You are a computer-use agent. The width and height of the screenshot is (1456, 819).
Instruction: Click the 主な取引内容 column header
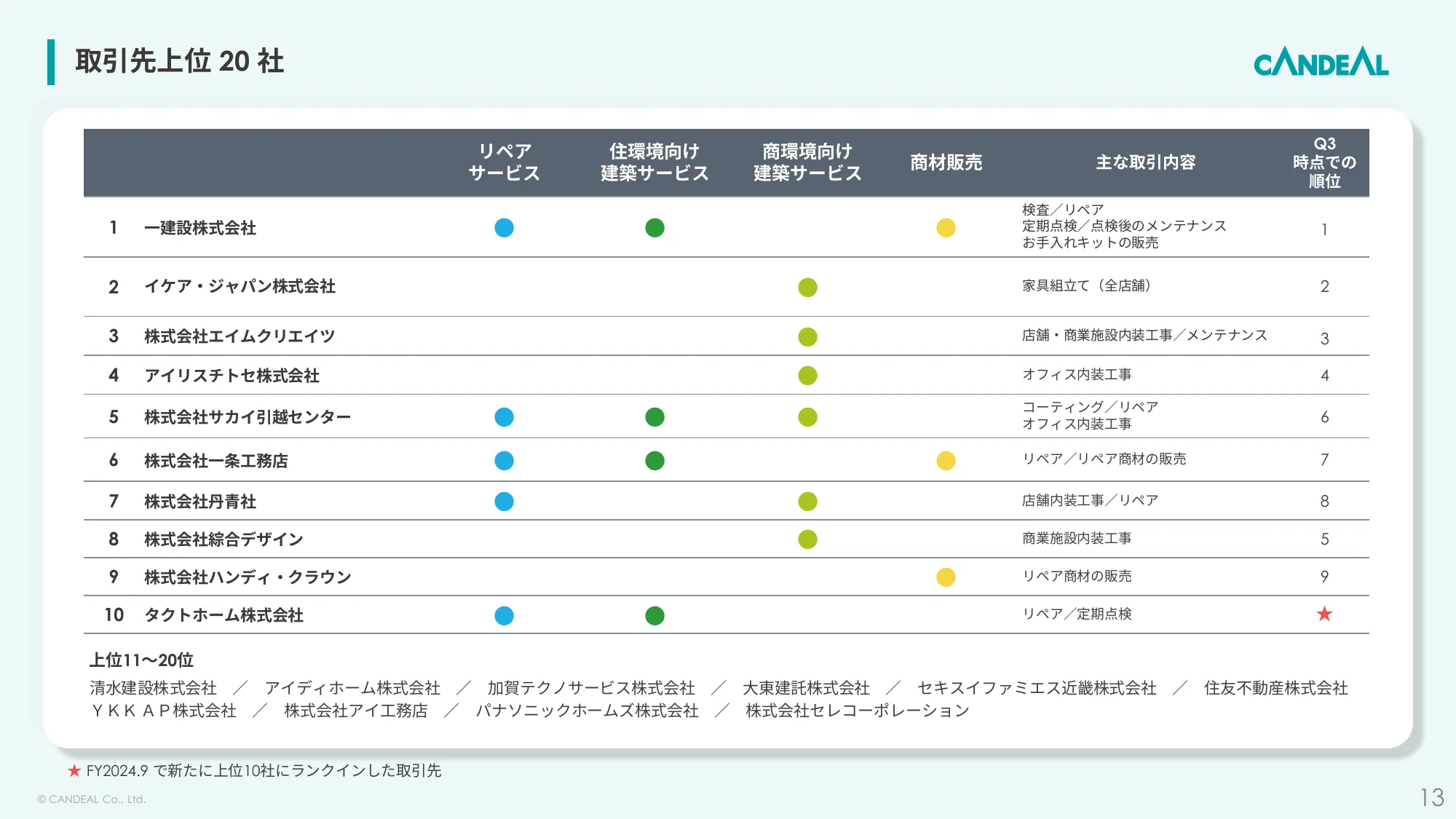click(x=1146, y=162)
